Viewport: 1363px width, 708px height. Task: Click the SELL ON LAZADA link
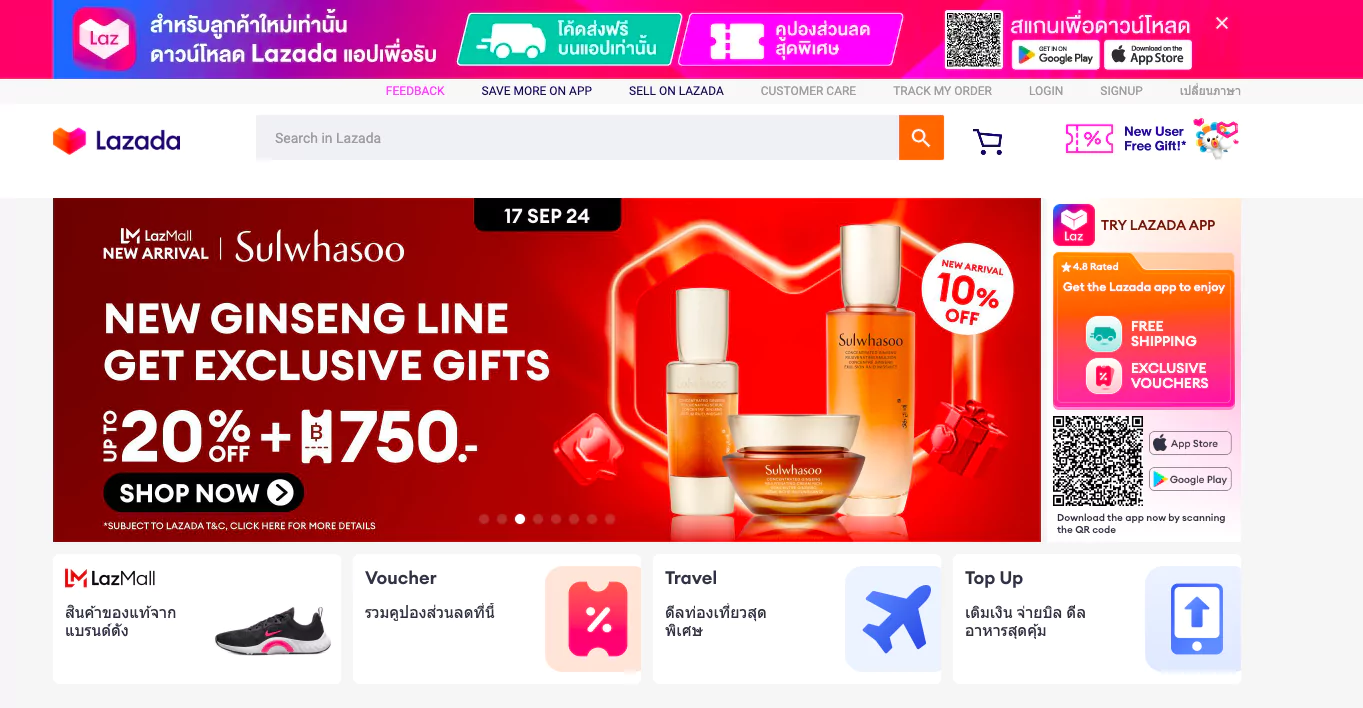coord(676,91)
